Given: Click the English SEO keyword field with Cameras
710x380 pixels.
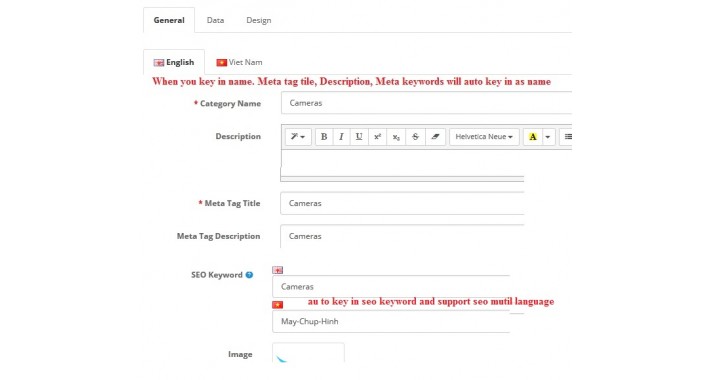Looking at the screenshot, I should (391, 286).
